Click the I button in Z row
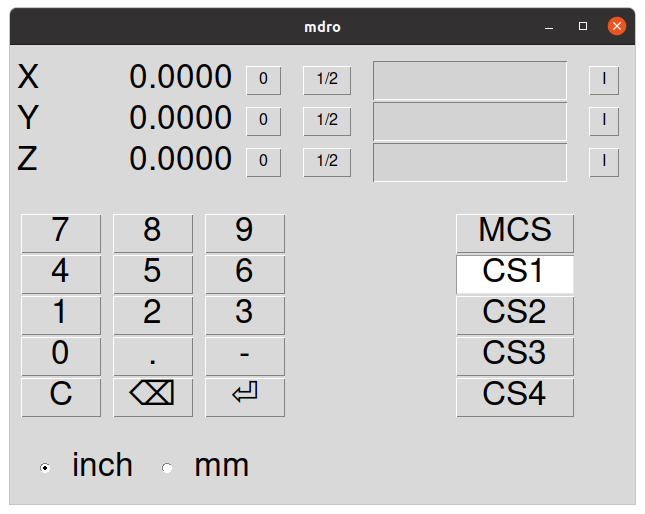Image resolution: width=645 pixels, height=514 pixels. pyautogui.click(x=603, y=162)
